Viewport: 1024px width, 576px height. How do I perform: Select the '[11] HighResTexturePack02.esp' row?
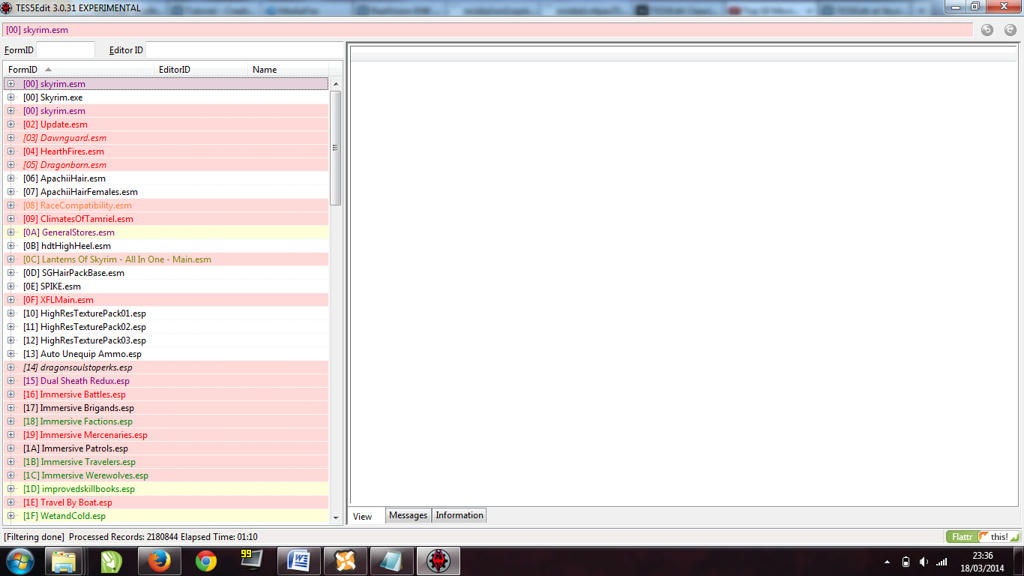(167, 327)
